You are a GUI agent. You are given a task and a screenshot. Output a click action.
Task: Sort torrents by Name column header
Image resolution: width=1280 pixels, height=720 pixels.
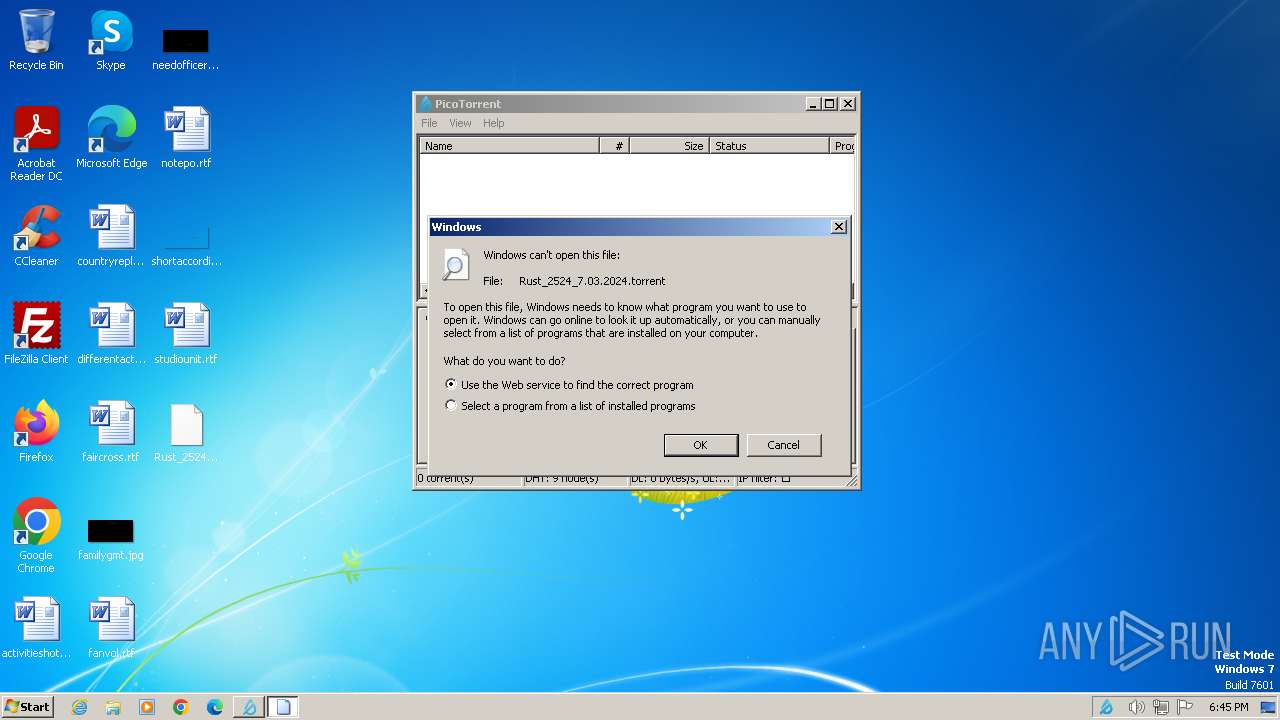click(509, 146)
